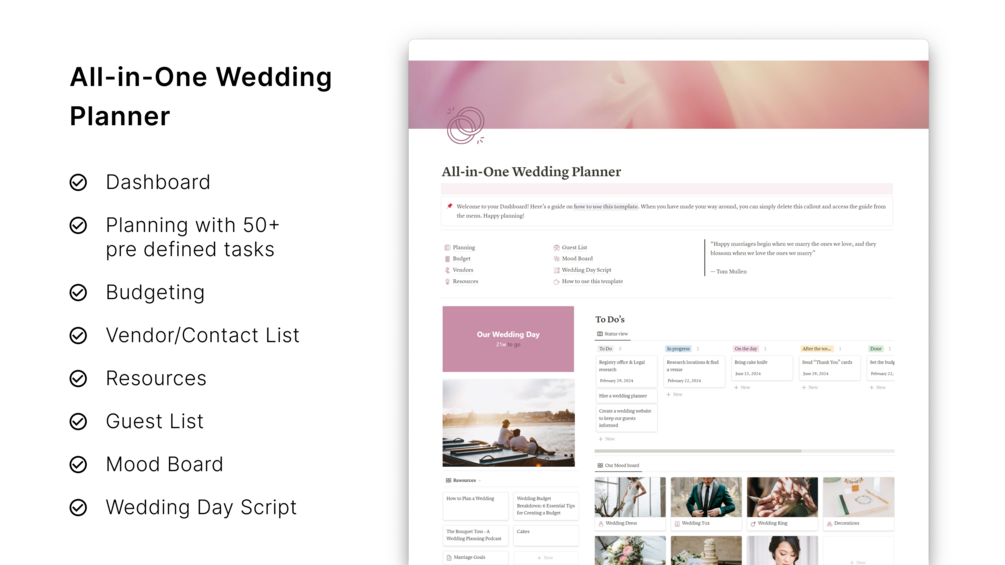
Task: Click the checkmark icon next to Vendor/Contact List
Action: [x=78, y=336]
